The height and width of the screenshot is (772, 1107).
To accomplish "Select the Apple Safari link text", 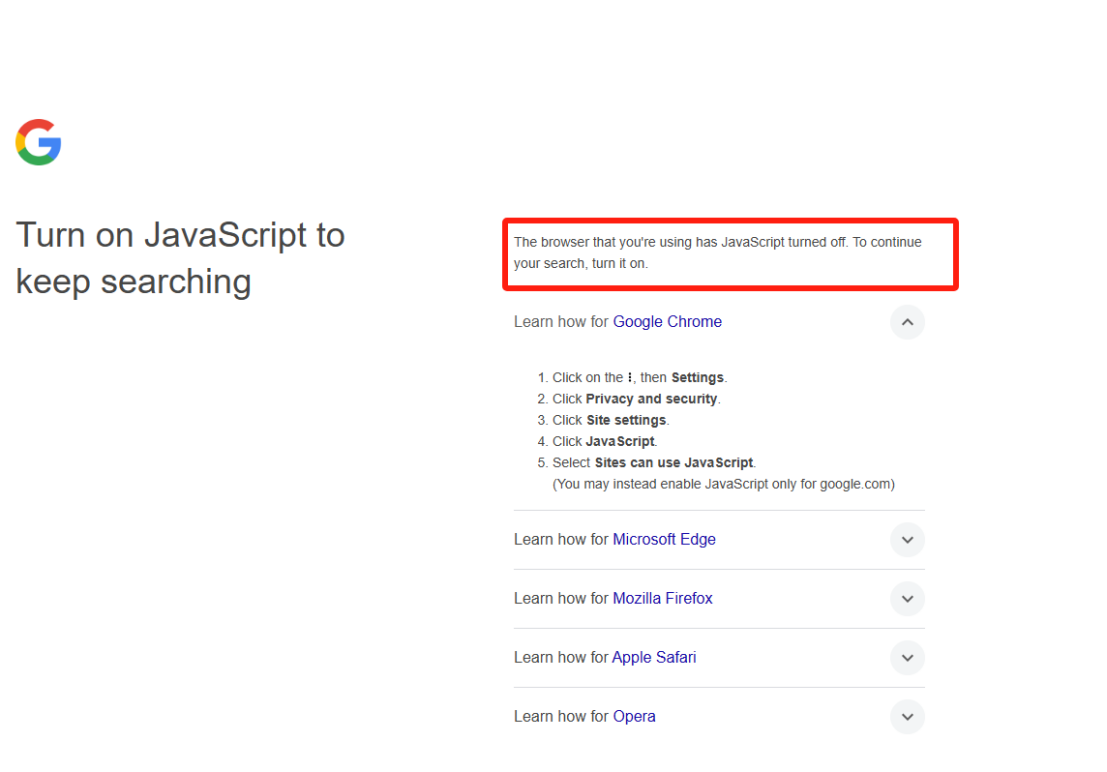I will [654, 658].
